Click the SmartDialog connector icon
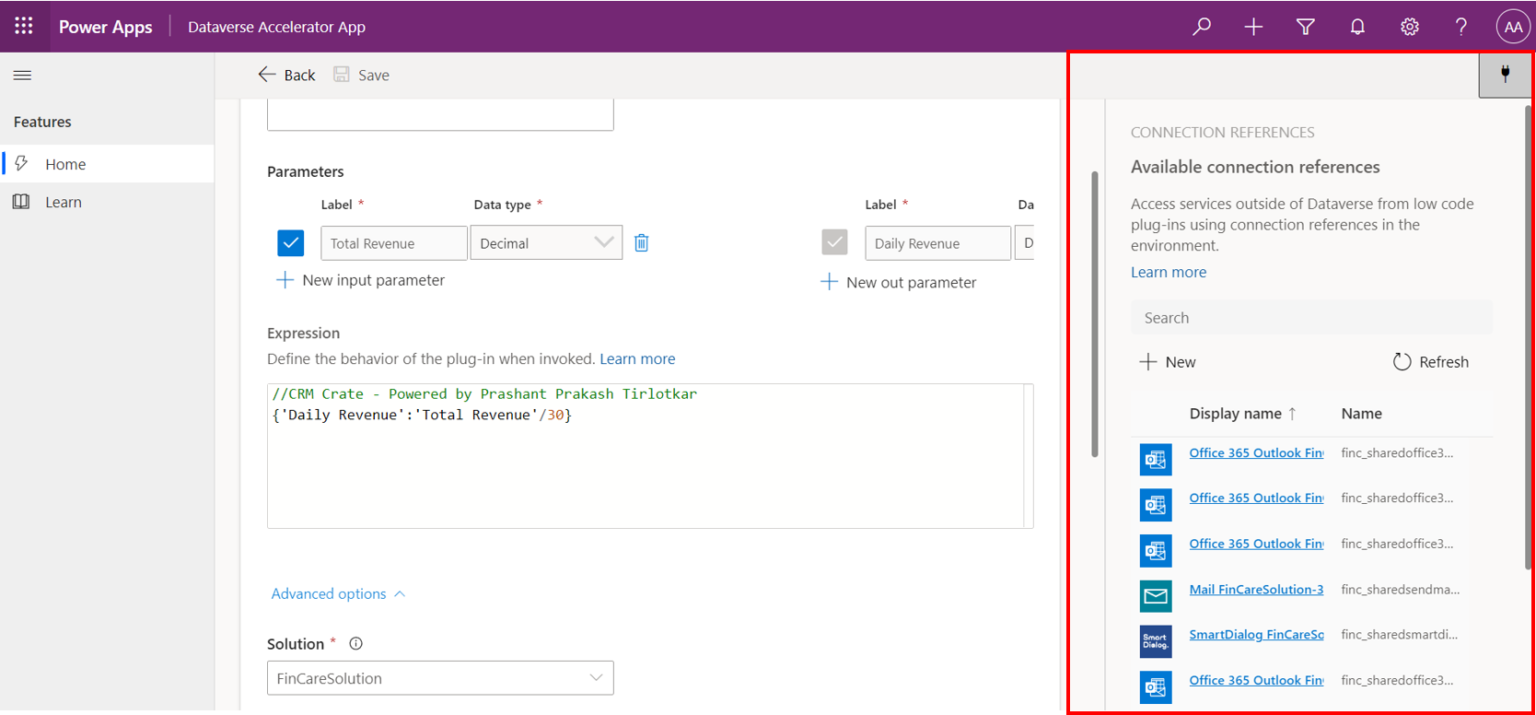 [1155, 641]
